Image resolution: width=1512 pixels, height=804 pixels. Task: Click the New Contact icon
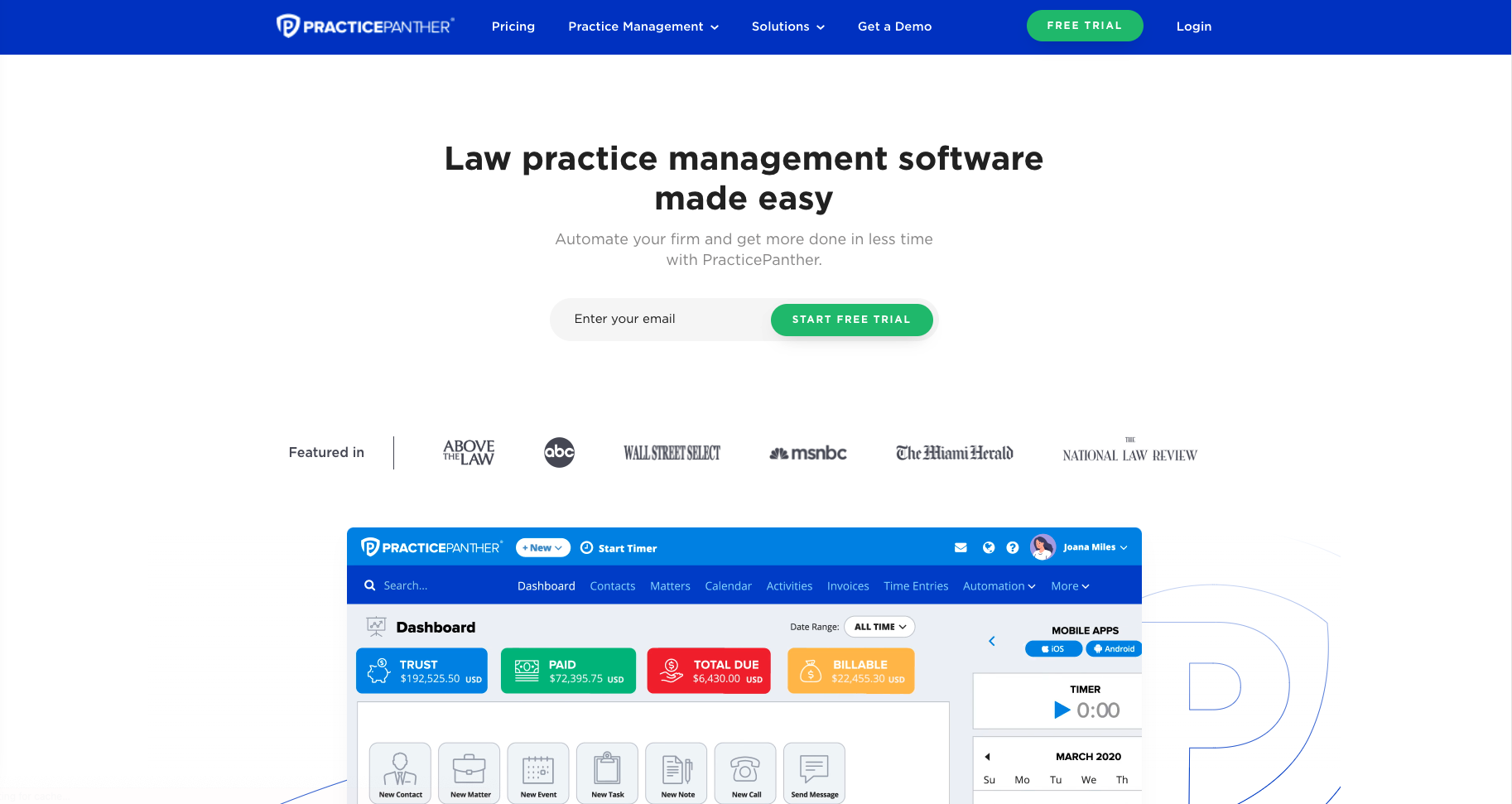tap(400, 773)
